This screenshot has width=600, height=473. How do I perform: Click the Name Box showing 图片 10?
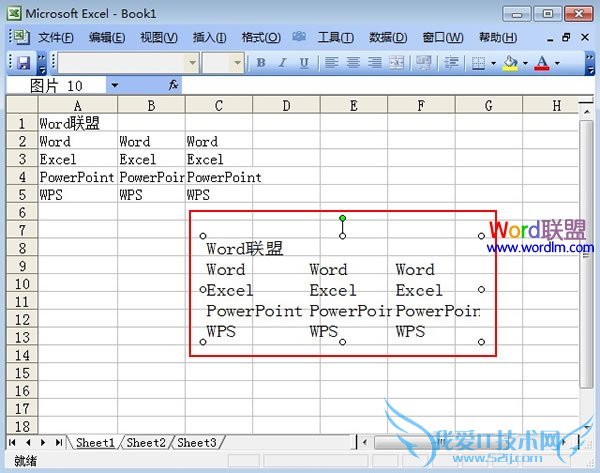click(x=56, y=86)
